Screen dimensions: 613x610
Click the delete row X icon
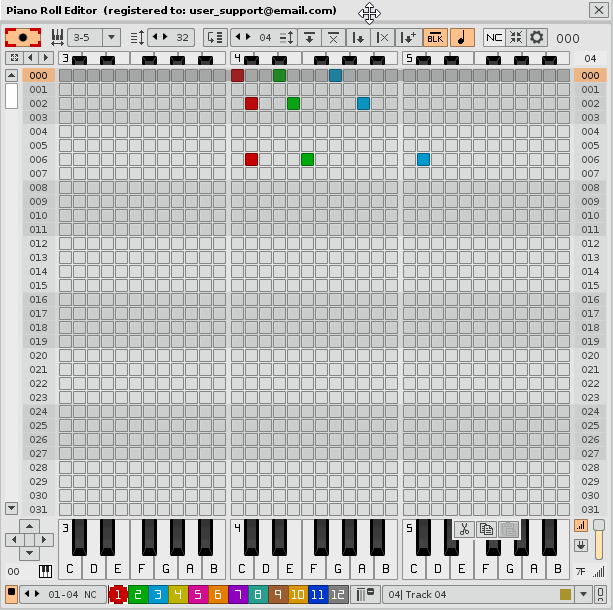coord(333,38)
